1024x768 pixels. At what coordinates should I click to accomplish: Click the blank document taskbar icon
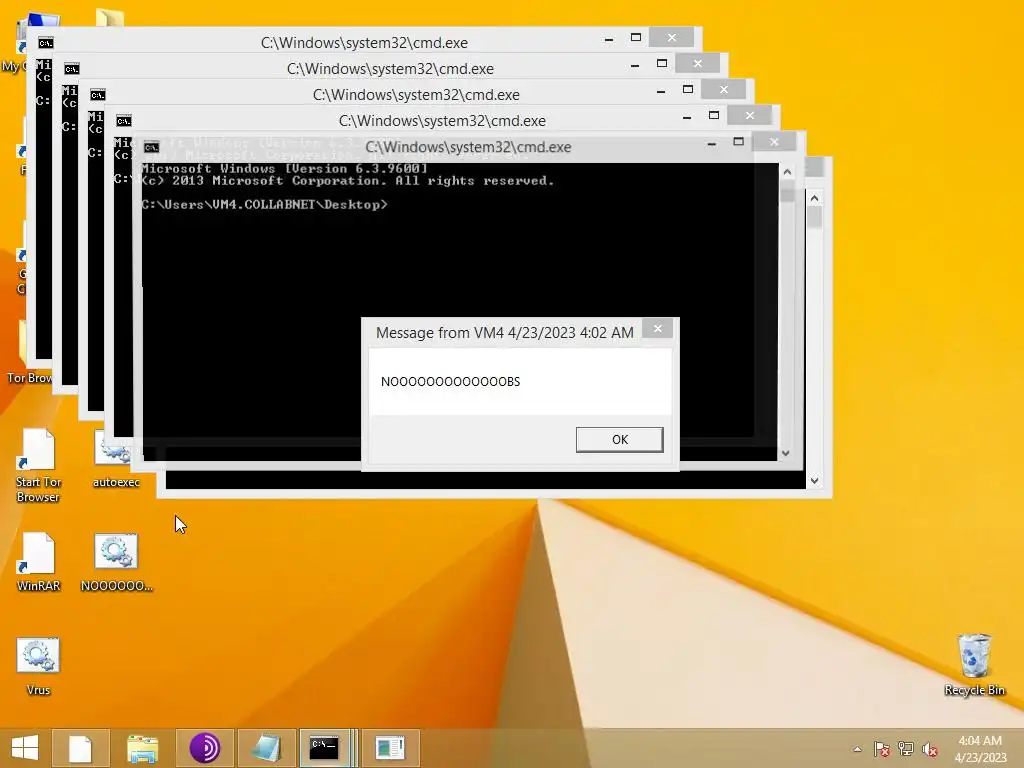[x=80, y=748]
